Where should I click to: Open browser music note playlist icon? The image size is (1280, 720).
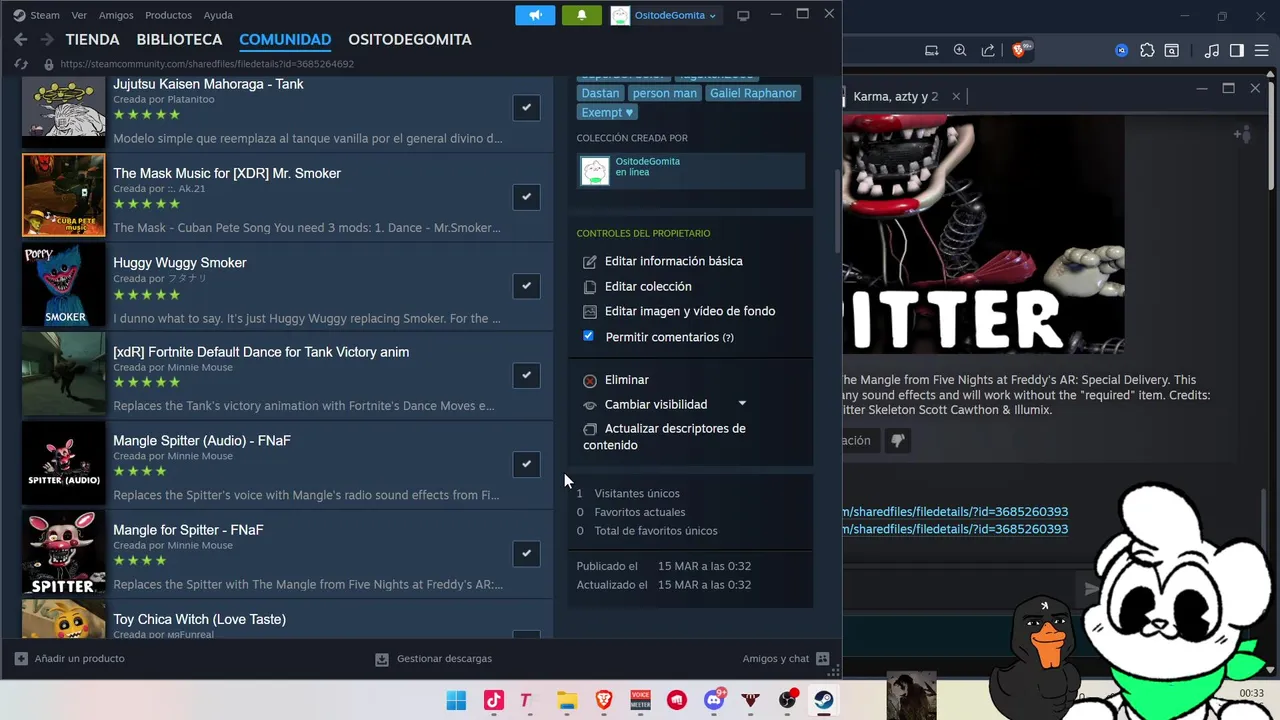point(1212,50)
